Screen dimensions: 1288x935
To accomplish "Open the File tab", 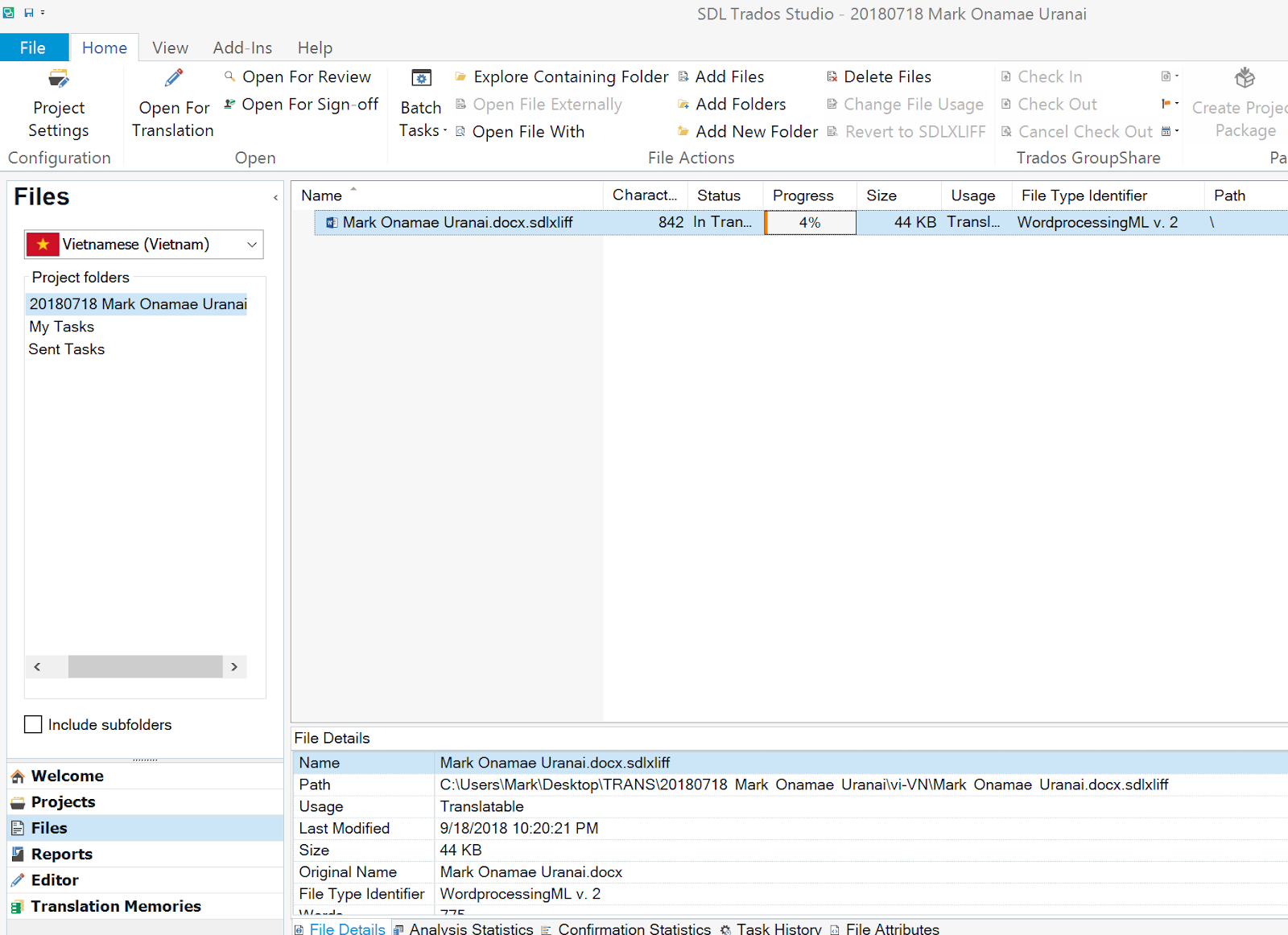I will [x=33, y=47].
